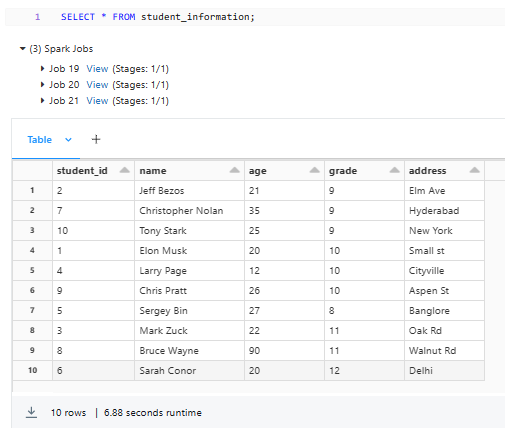Click the Cityville address cell

pos(444,271)
